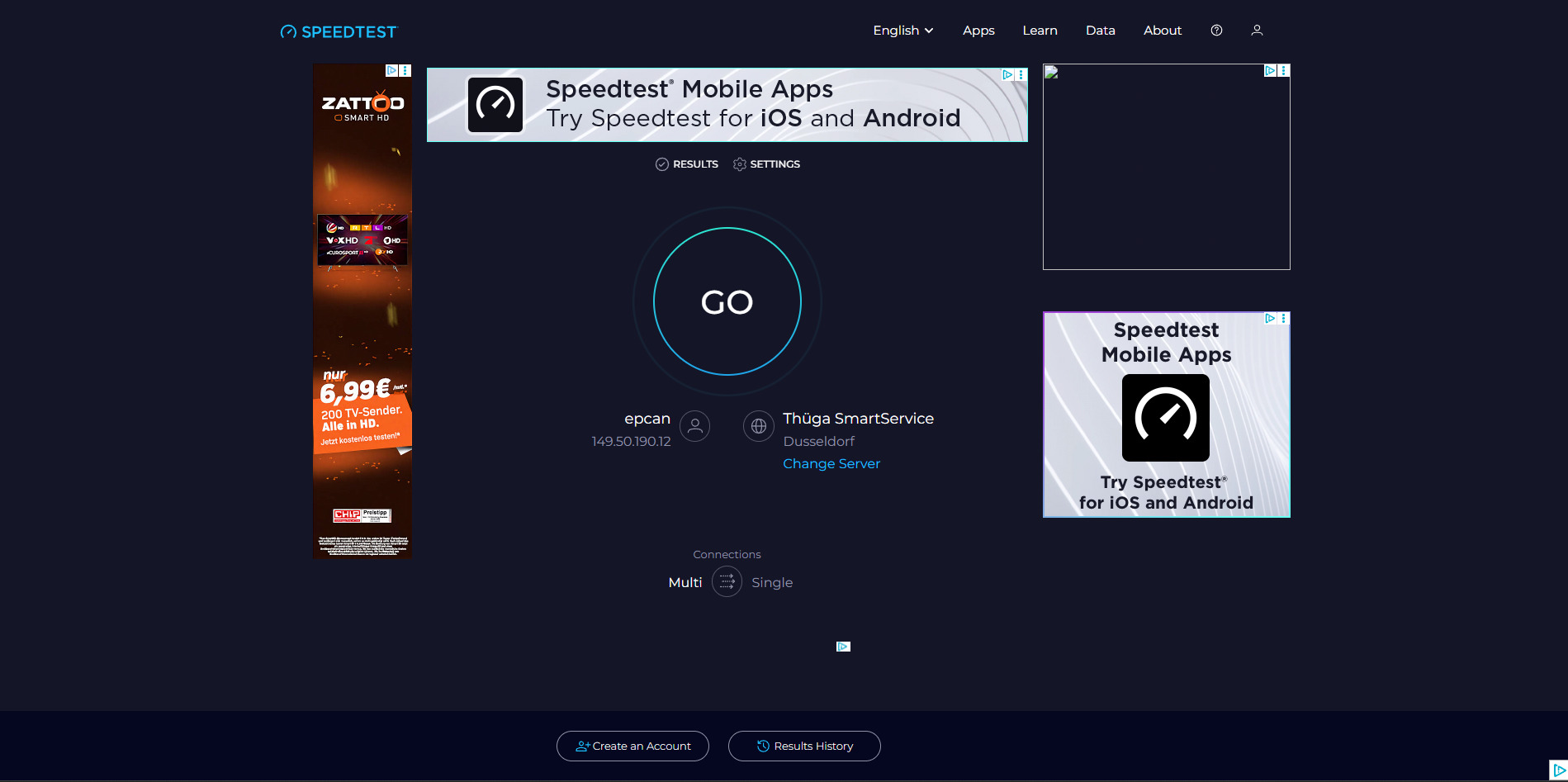Open the user account icon in header
This screenshot has width=1568, height=782.
tap(1257, 31)
